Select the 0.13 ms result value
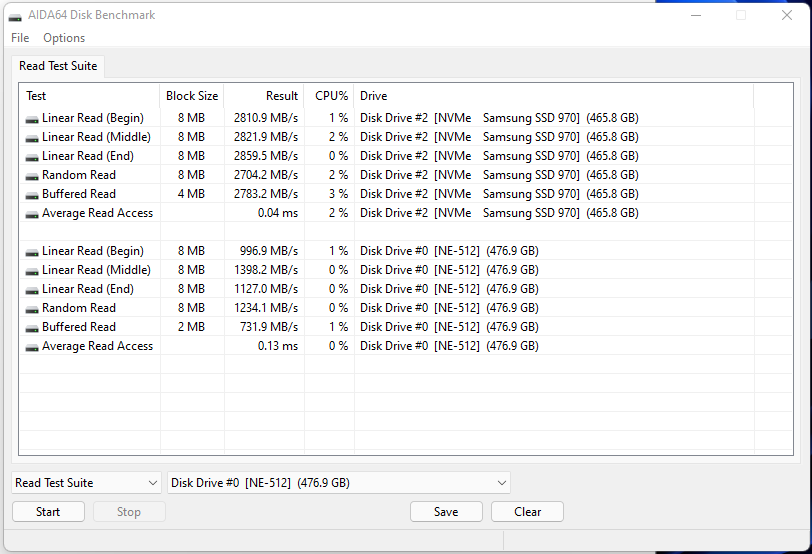 tap(278, 346)
